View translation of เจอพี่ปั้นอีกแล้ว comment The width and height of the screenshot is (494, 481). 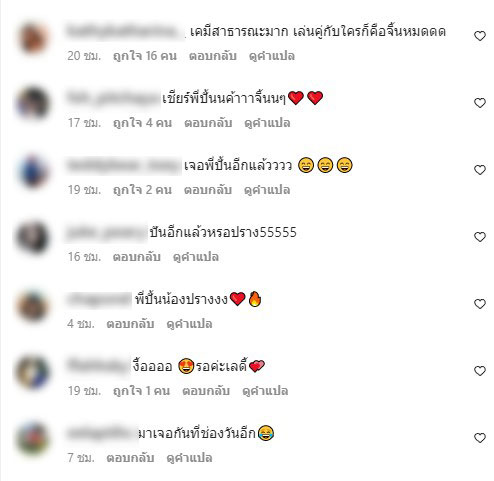(x=267, y=190)
